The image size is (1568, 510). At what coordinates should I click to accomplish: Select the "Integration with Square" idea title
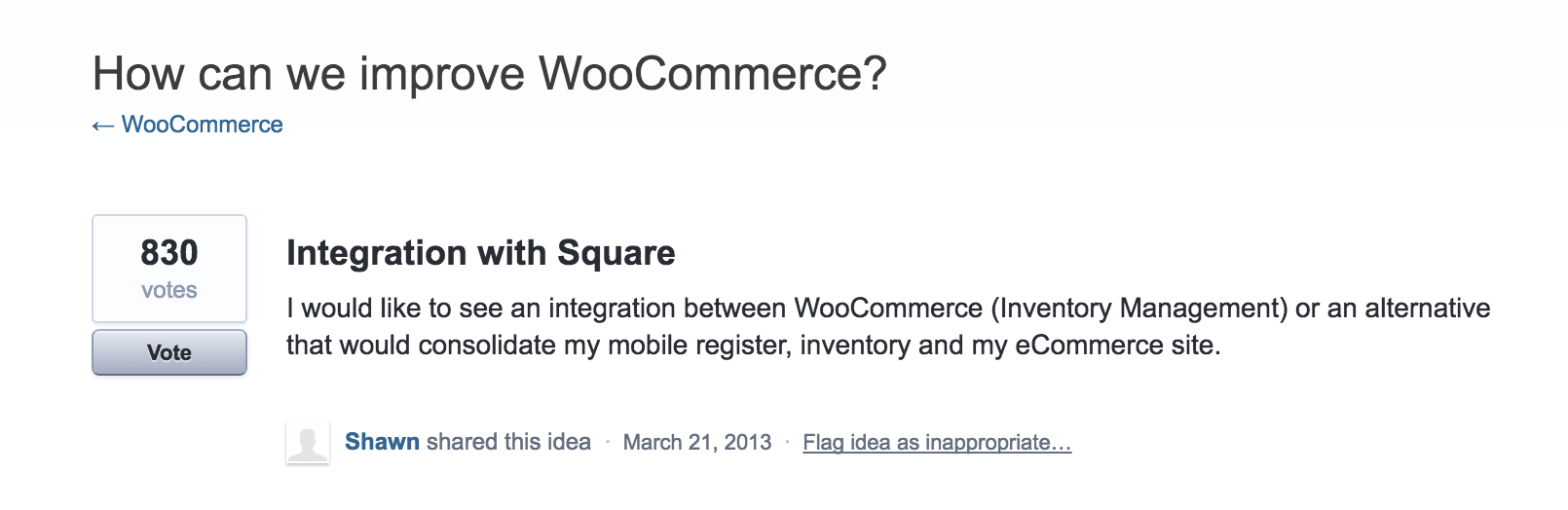point(480,253)
